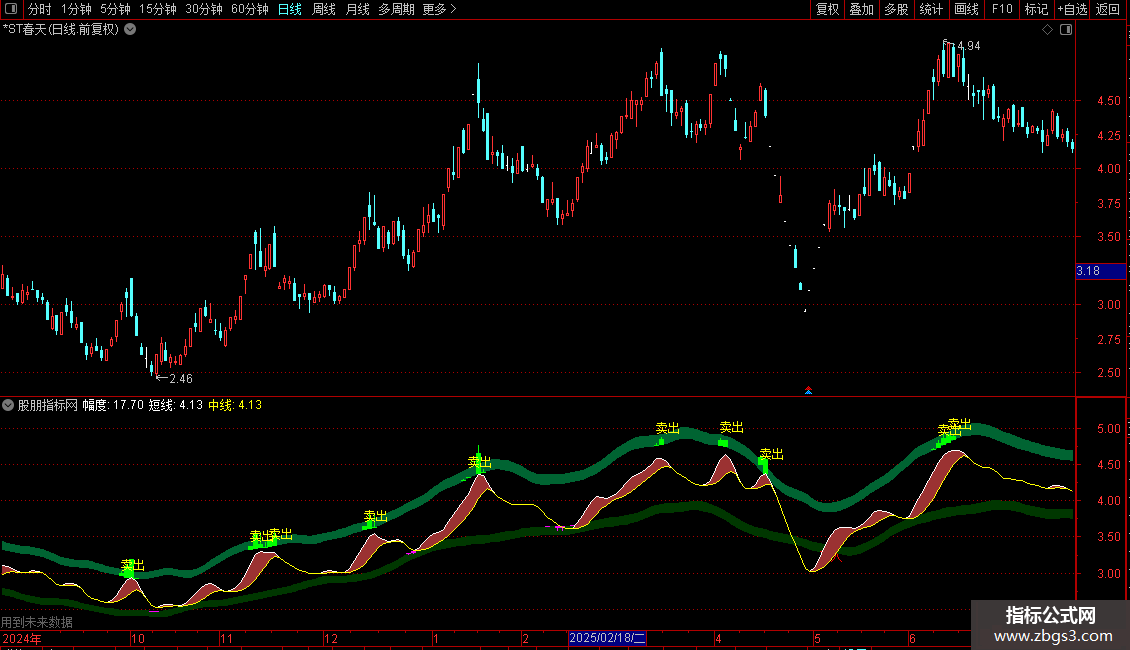Switch to 分时 intraday view
The width and height of the screenshot is (1130, 650).
click(x=40, y=9)
